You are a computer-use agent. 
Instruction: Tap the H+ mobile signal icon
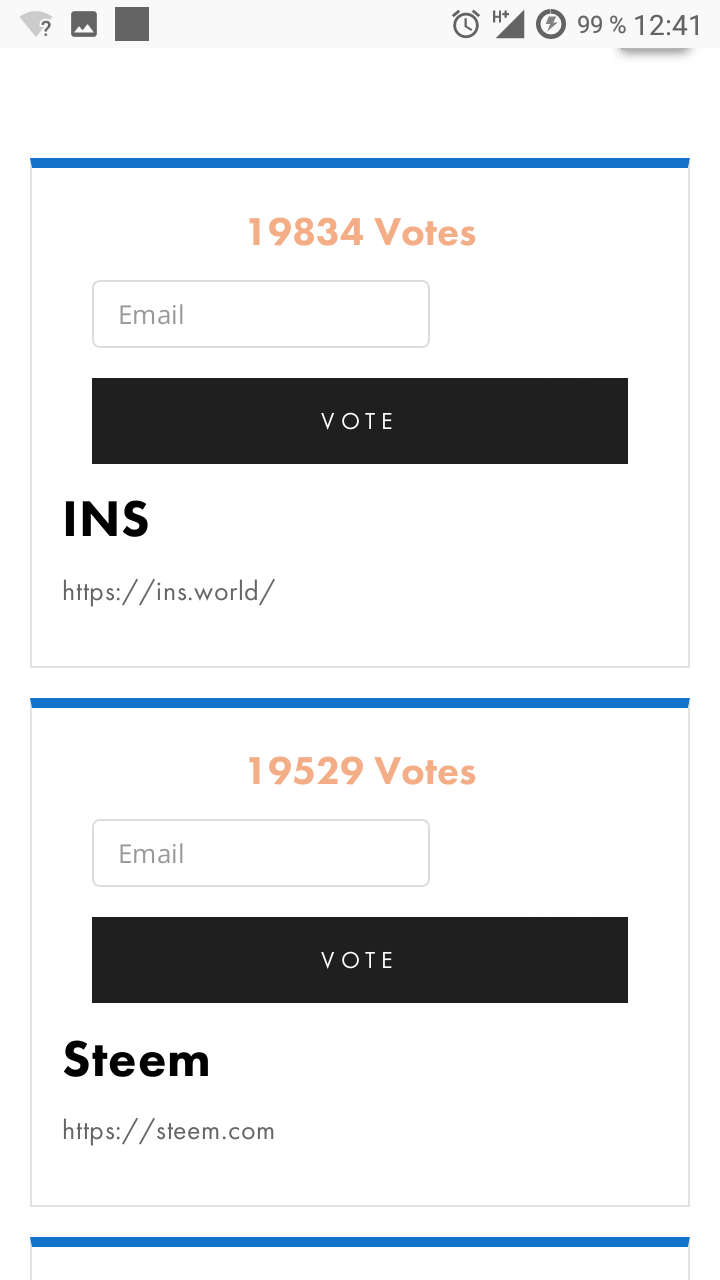click(508, 24)
